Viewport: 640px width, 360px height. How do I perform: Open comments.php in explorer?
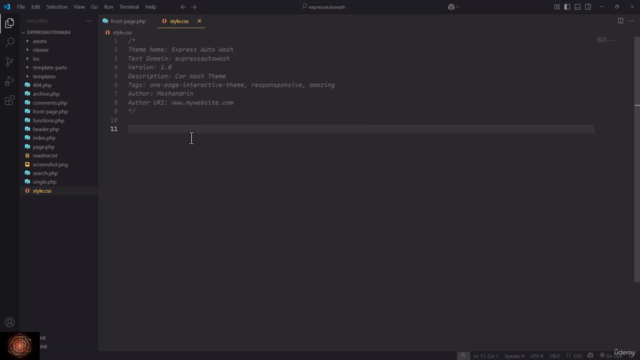50,103
